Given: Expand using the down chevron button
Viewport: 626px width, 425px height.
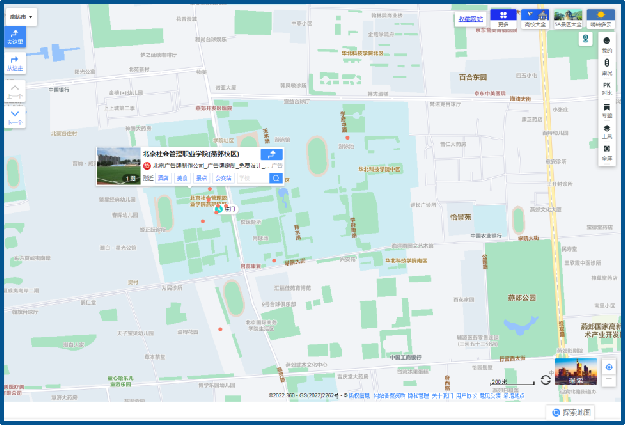Looking at the screenshot, I should pos(15,117).
